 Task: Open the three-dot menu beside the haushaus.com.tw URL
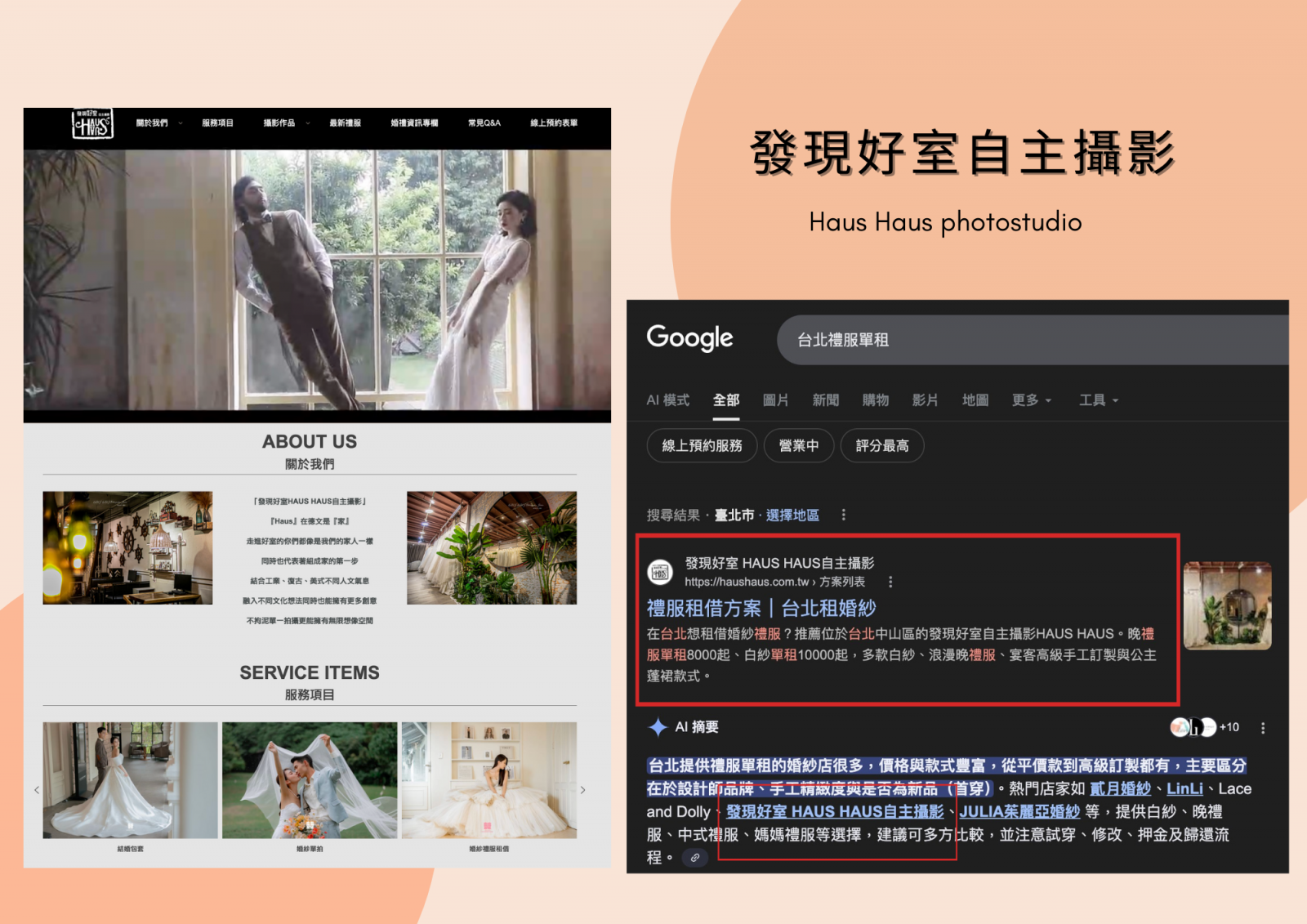point(890,582)
